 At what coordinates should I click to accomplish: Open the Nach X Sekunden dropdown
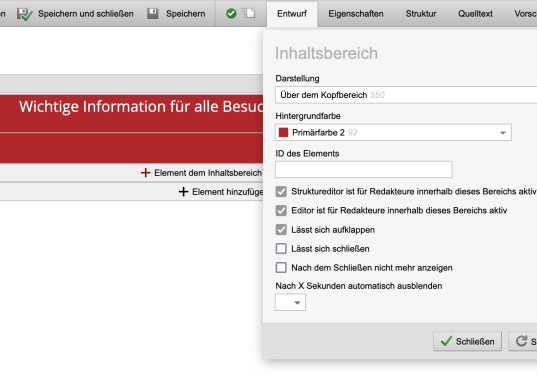click(290, 302)
